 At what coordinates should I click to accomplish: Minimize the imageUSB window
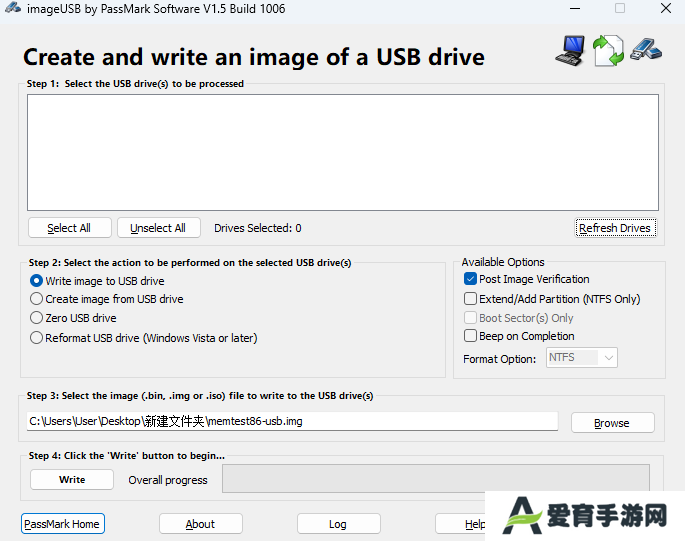(575, 8)
